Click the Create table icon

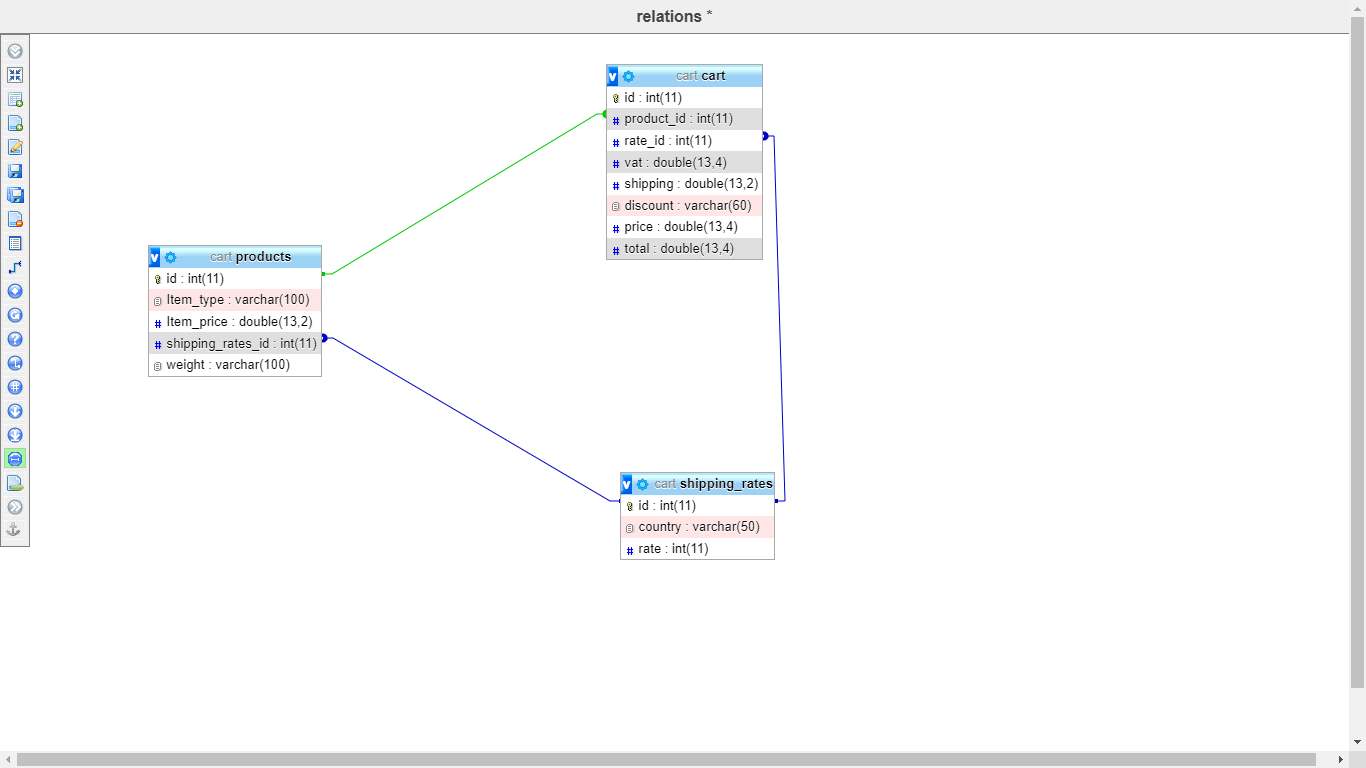15,243
